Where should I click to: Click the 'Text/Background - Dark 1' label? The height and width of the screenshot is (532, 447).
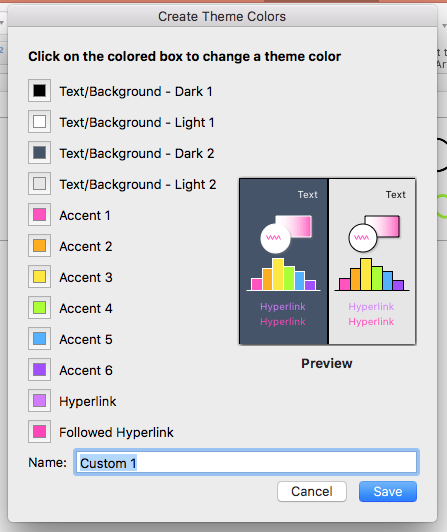tap(136, 92)
